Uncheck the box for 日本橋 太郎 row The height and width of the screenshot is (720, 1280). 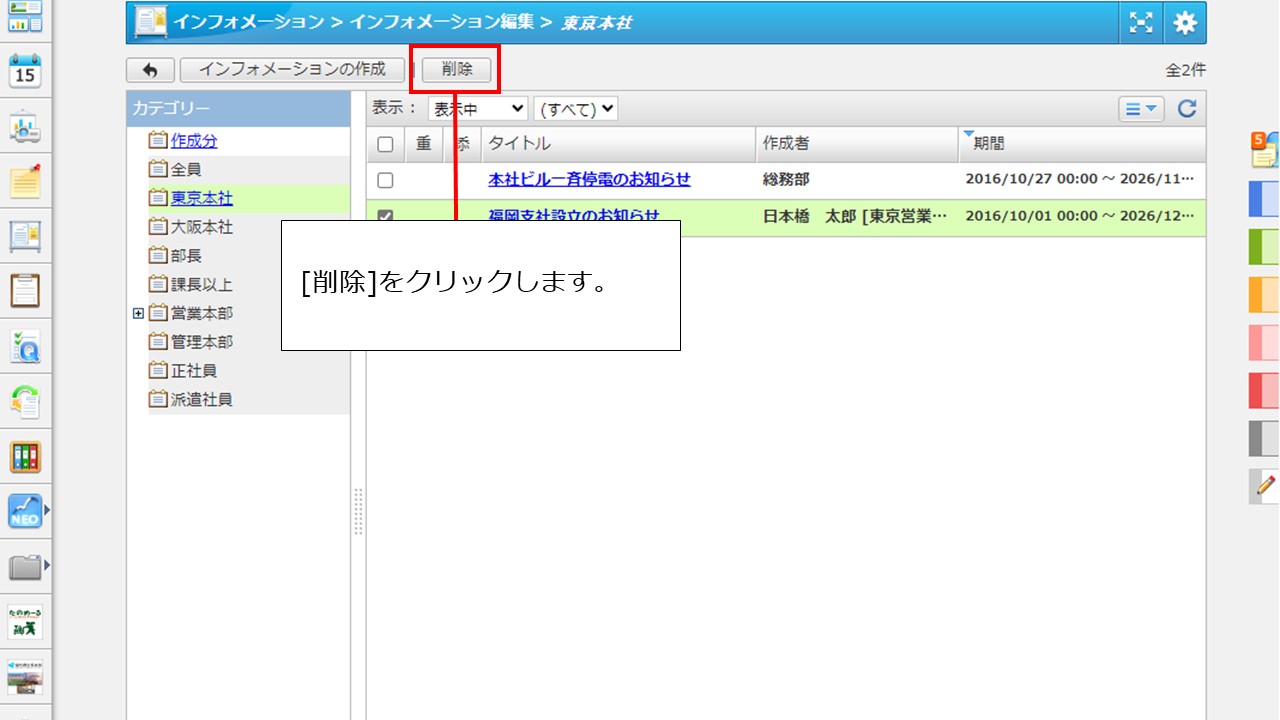(x=385, y=215)
